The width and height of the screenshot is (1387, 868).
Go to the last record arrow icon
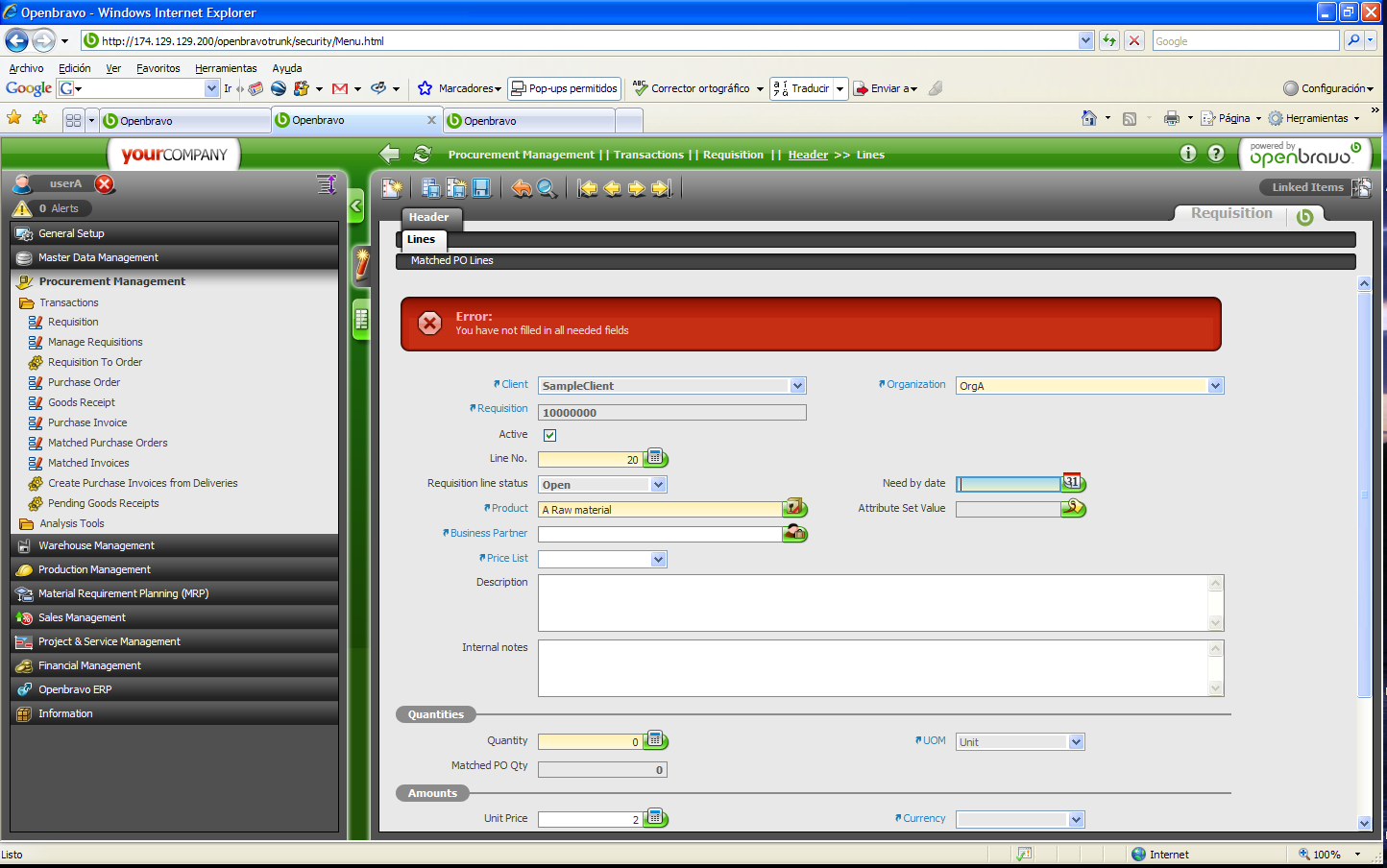[x=661, y=188]
